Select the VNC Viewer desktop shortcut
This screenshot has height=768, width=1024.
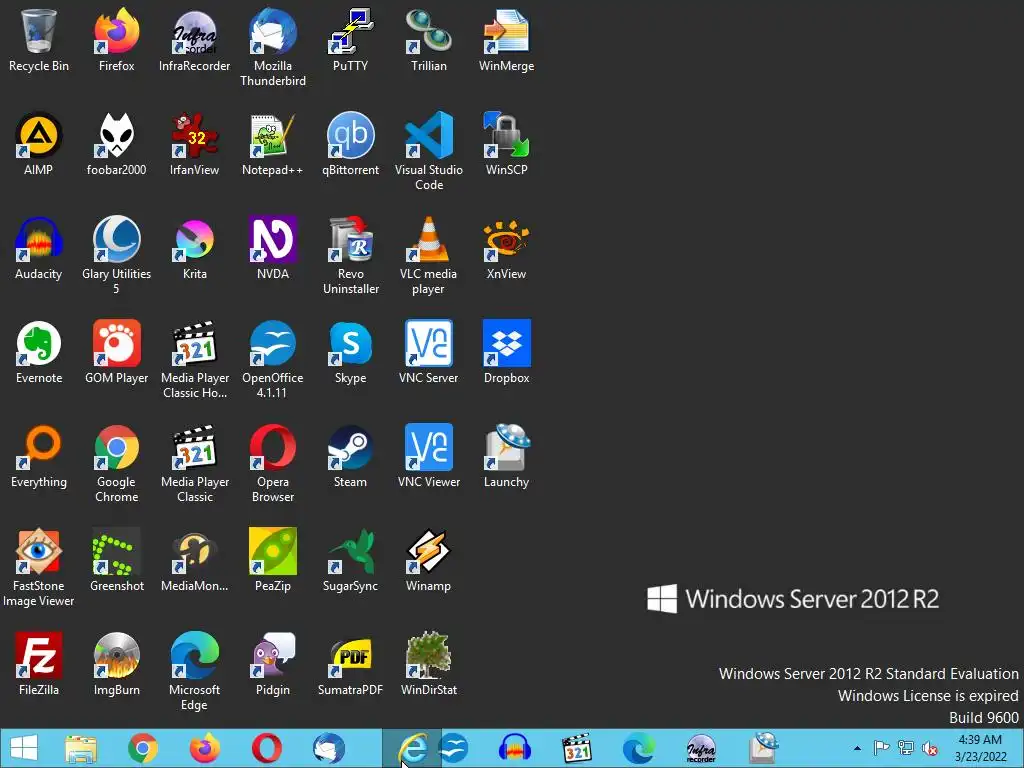click(428, 456)
